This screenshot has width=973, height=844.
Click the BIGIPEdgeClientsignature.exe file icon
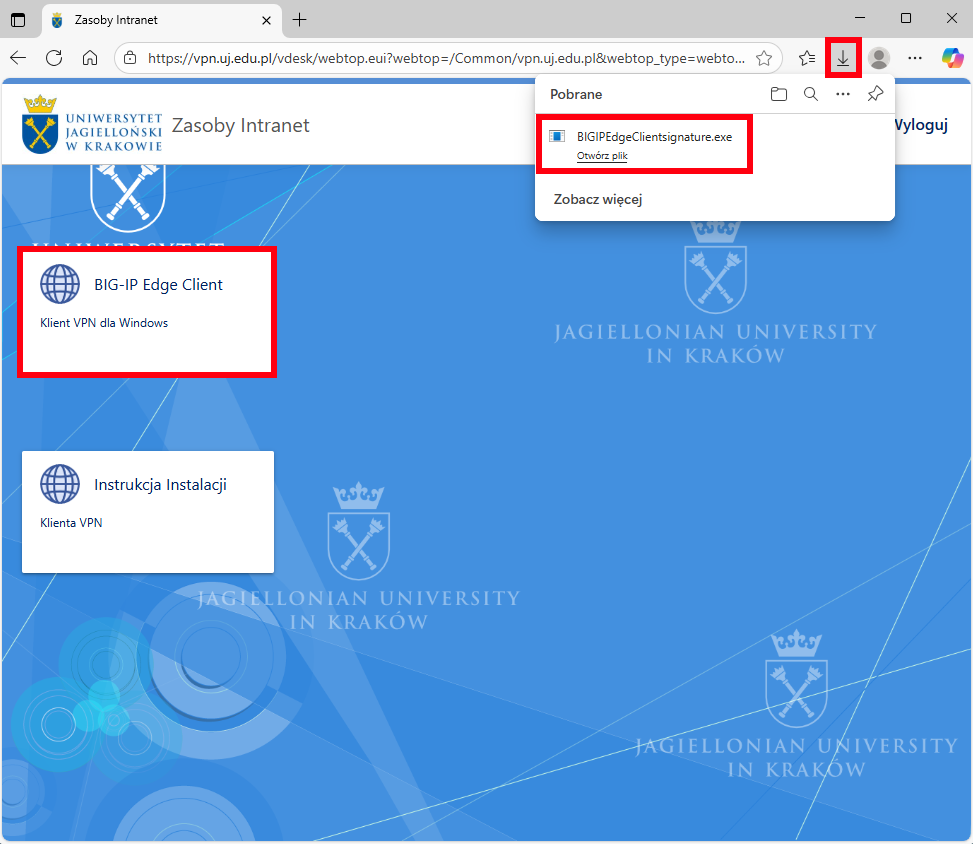point(557,137)
